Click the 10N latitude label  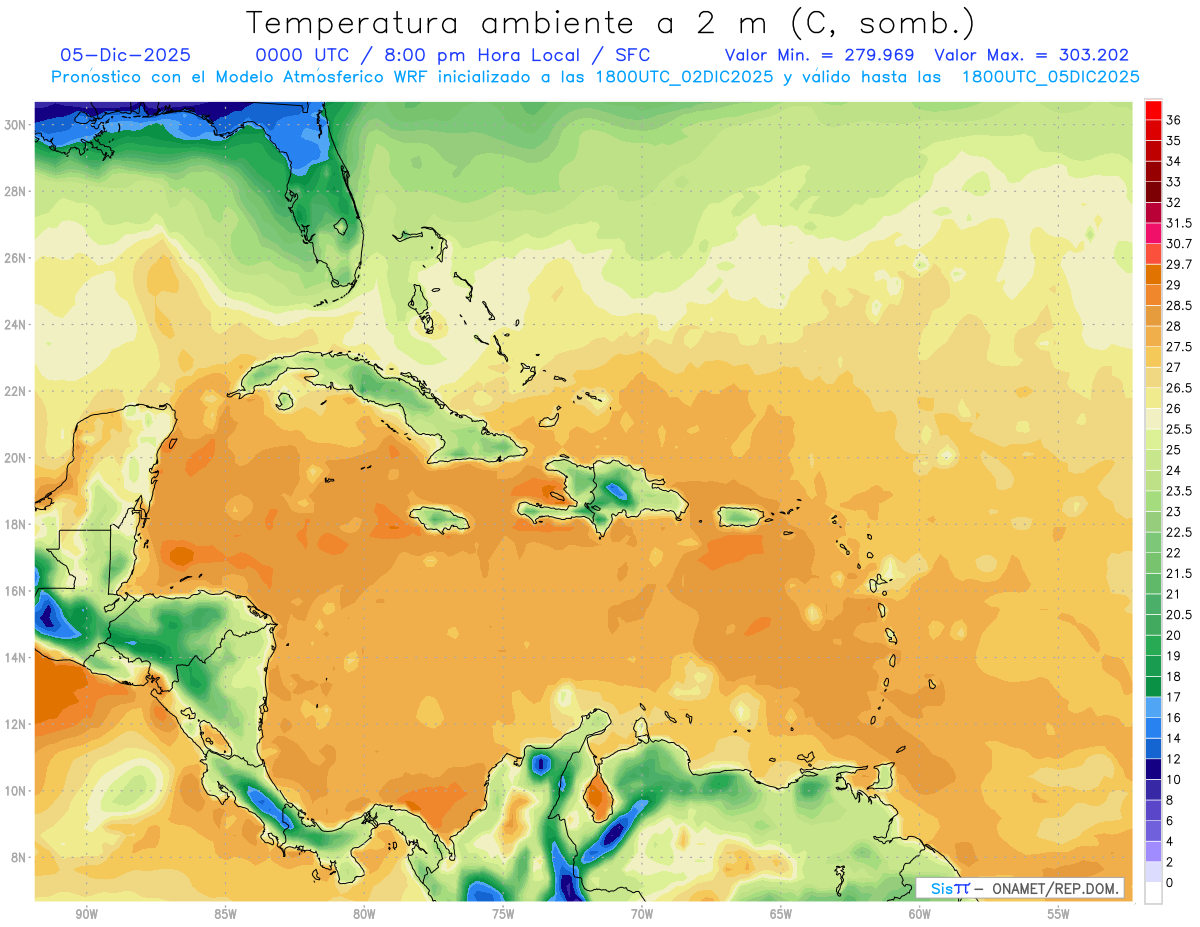tap(15, 791)
